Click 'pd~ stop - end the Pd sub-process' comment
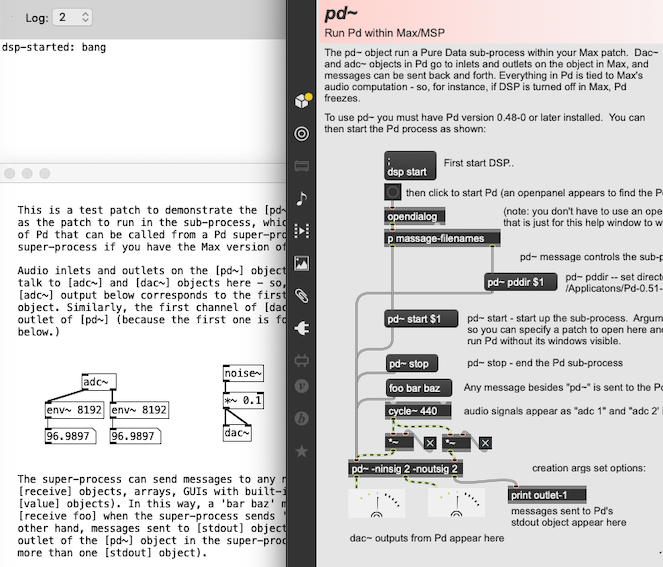 pyautogui.click(x=545, y=363)
